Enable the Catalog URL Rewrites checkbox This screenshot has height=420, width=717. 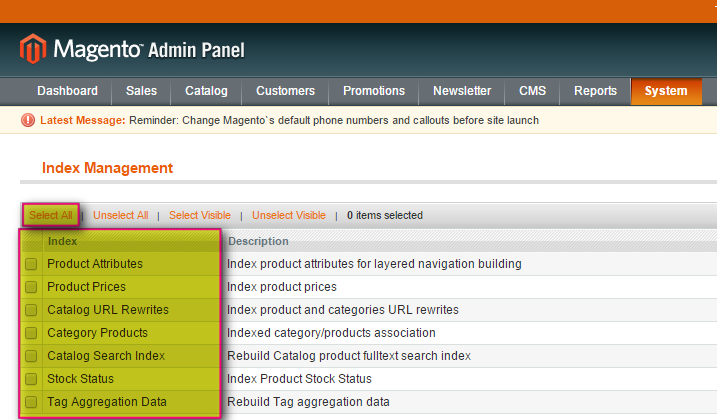(32, 310)
